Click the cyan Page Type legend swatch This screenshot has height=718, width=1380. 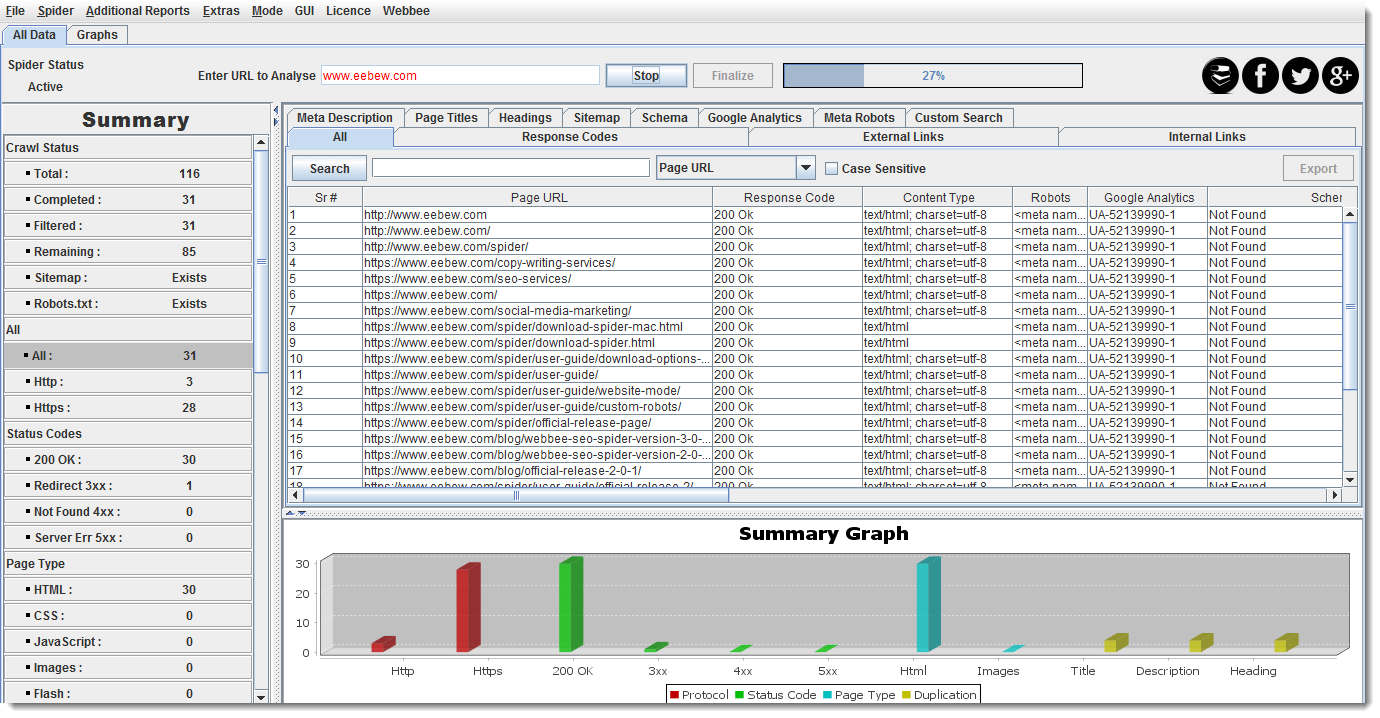pyautogui.click(x=828, y=695)
